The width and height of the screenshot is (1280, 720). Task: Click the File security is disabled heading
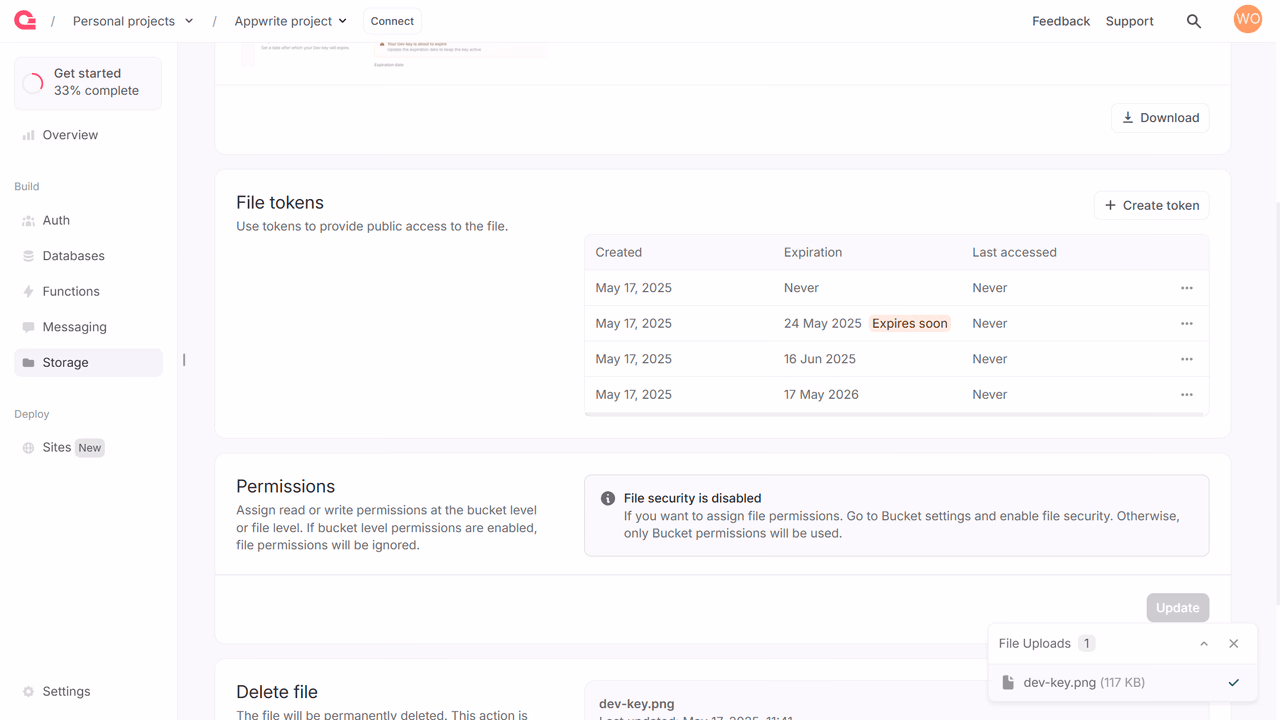point(693,498)
